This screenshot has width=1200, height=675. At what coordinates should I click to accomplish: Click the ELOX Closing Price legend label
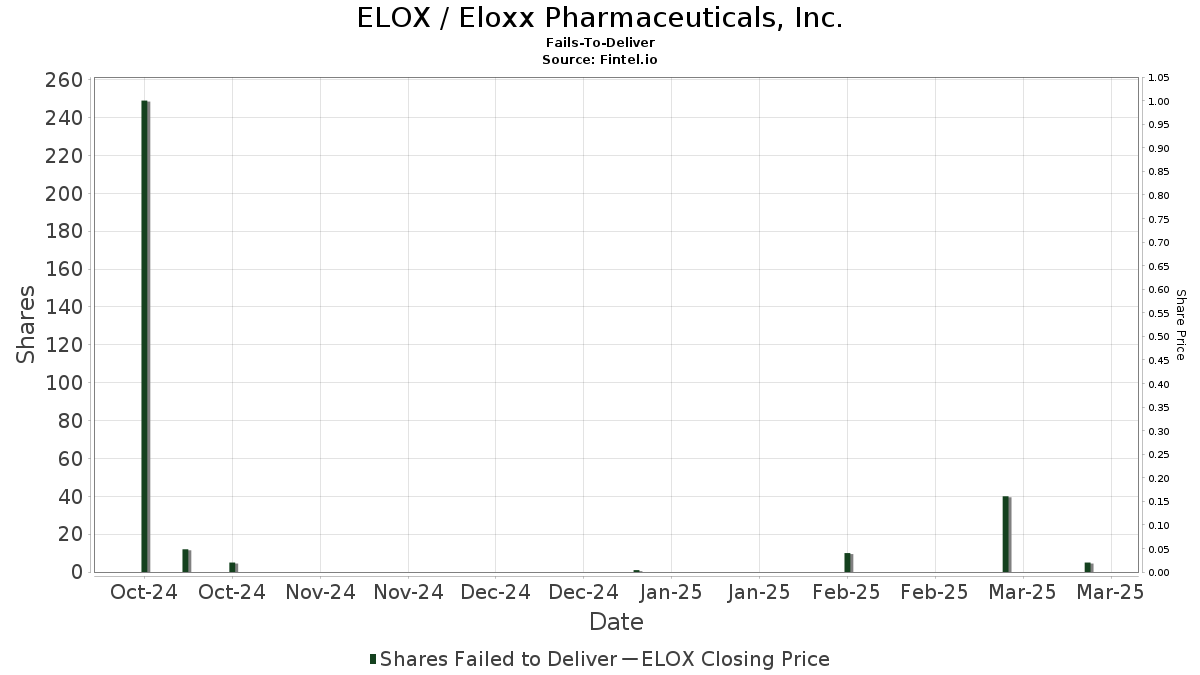735,659
